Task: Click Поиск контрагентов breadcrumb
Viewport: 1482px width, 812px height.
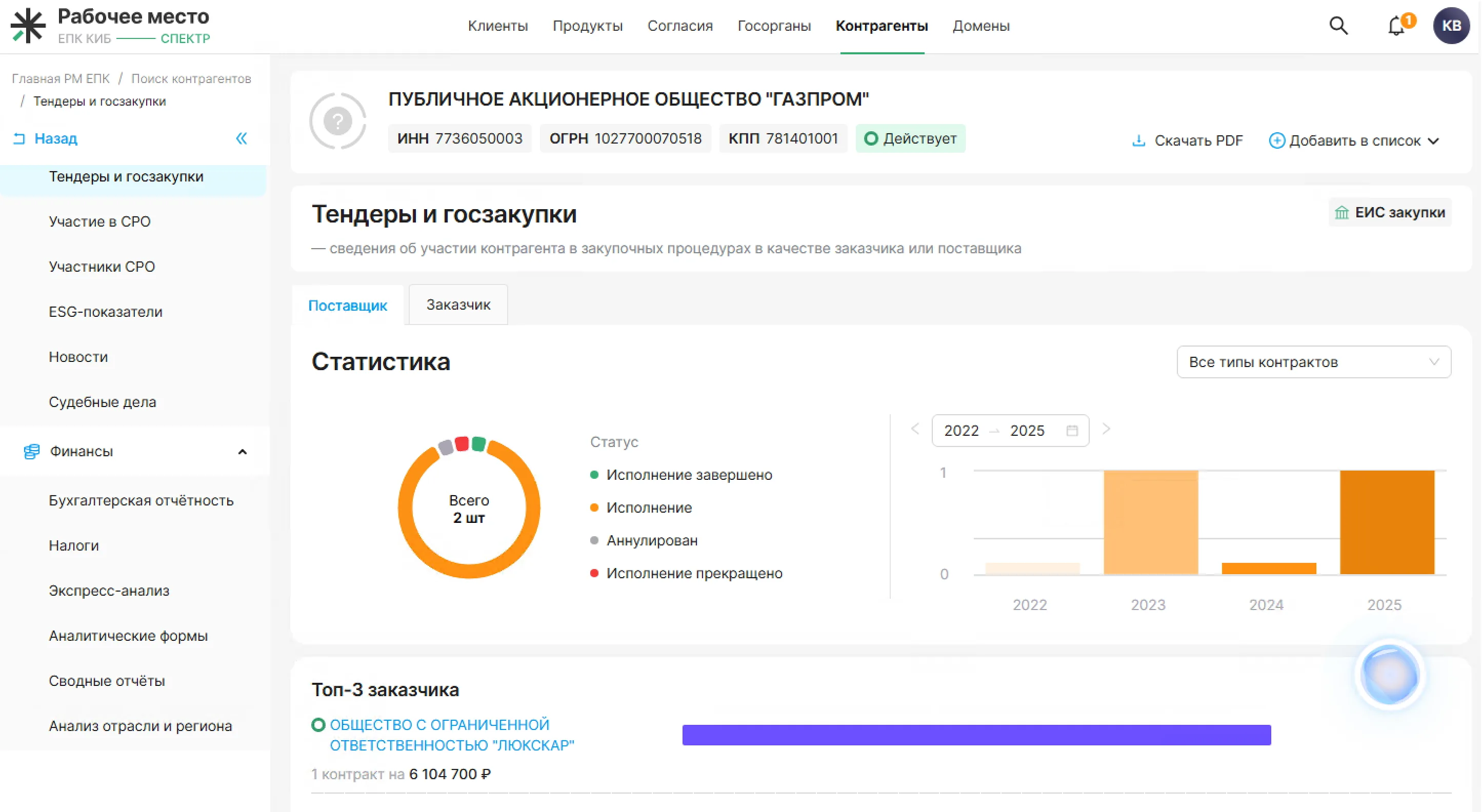Action: [x=191, y=79]
